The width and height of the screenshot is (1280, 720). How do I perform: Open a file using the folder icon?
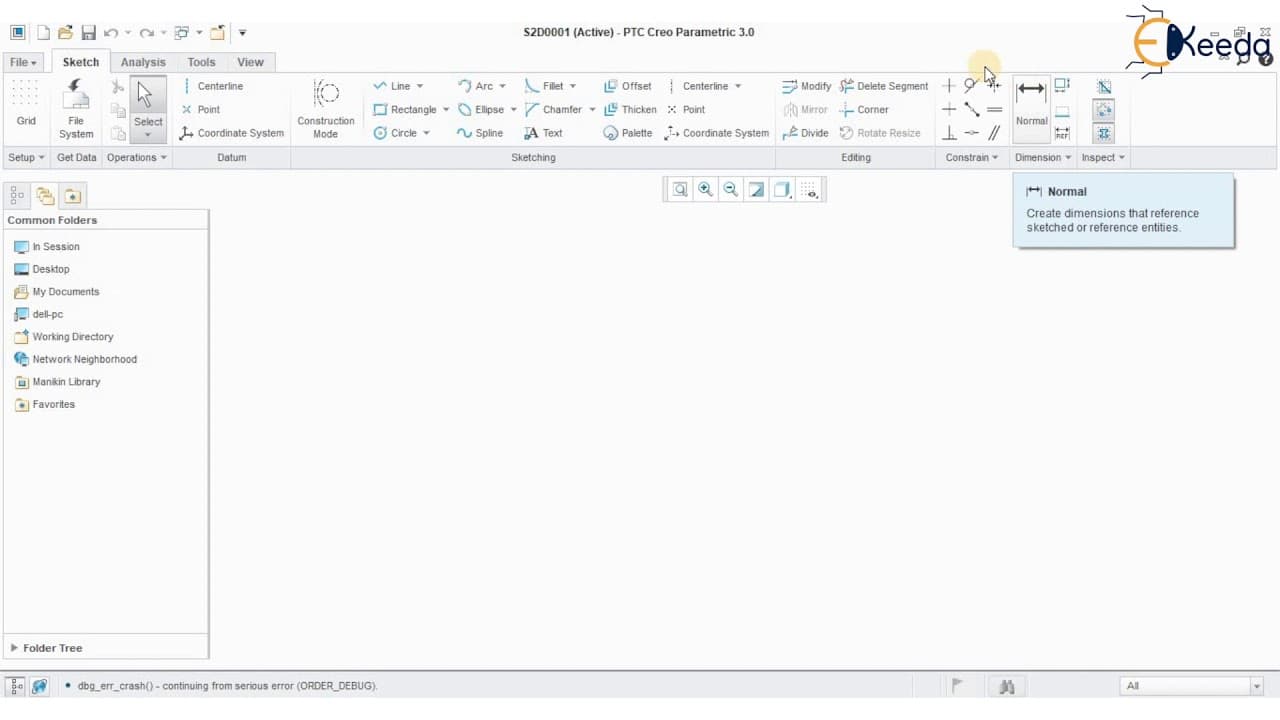pyautogui.click(x=65, y=33)
